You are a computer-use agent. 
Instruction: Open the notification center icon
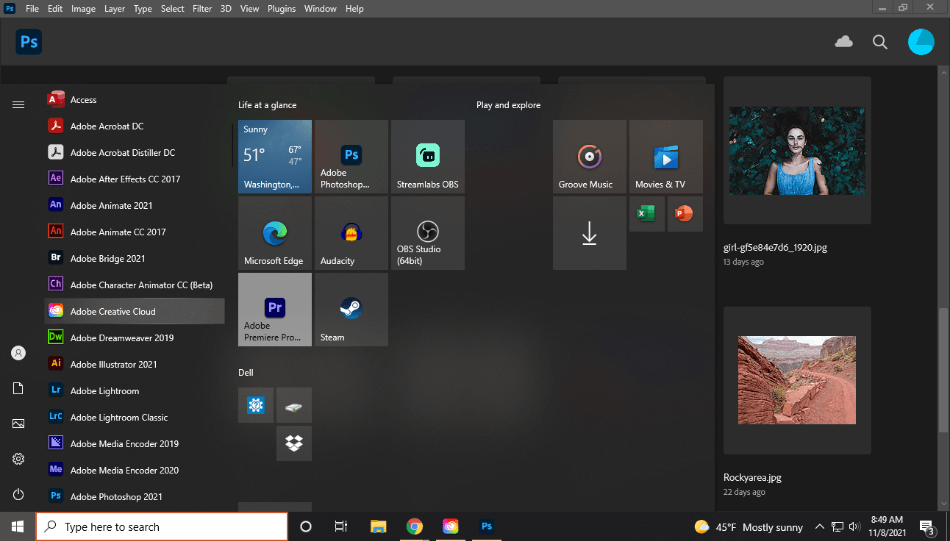(x=926, y=527)
